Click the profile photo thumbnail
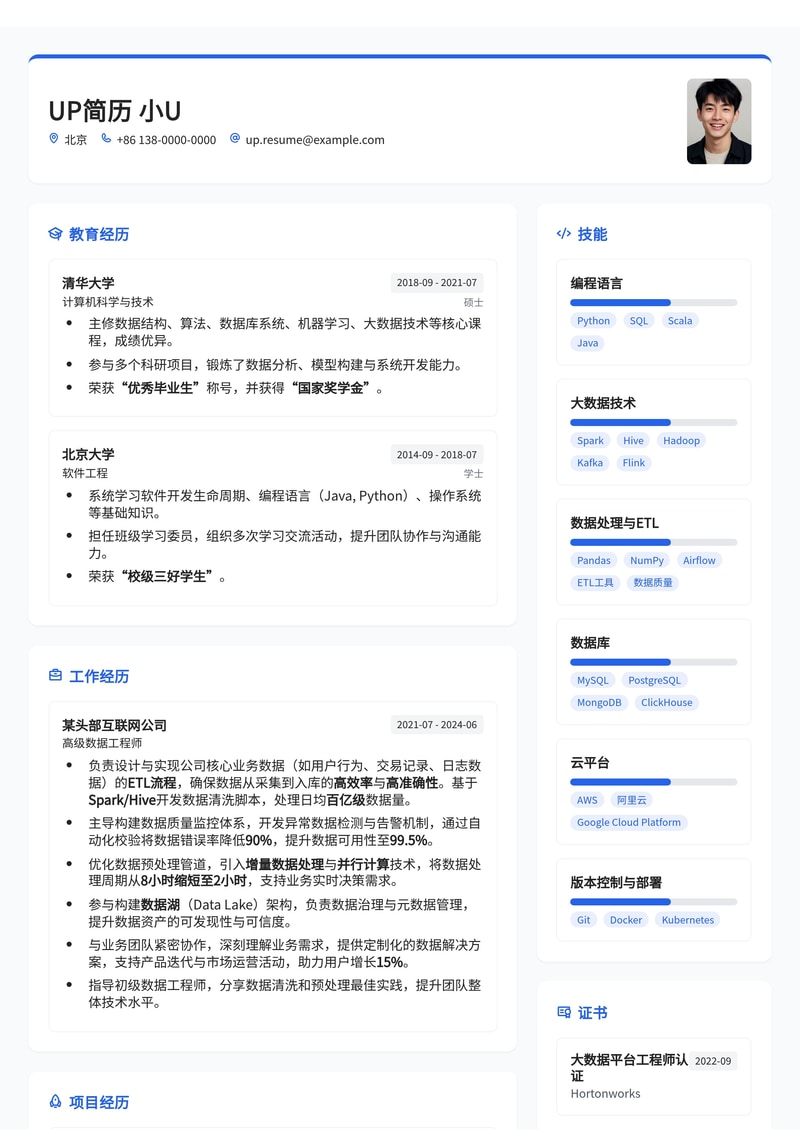The width and height of the screenshot is (800, 1130). pyautogui.click(x=718, y=122)
